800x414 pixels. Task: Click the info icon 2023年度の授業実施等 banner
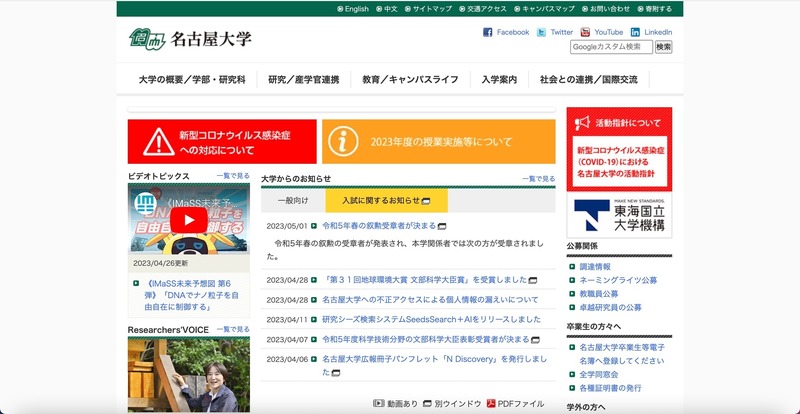point(438,142)
